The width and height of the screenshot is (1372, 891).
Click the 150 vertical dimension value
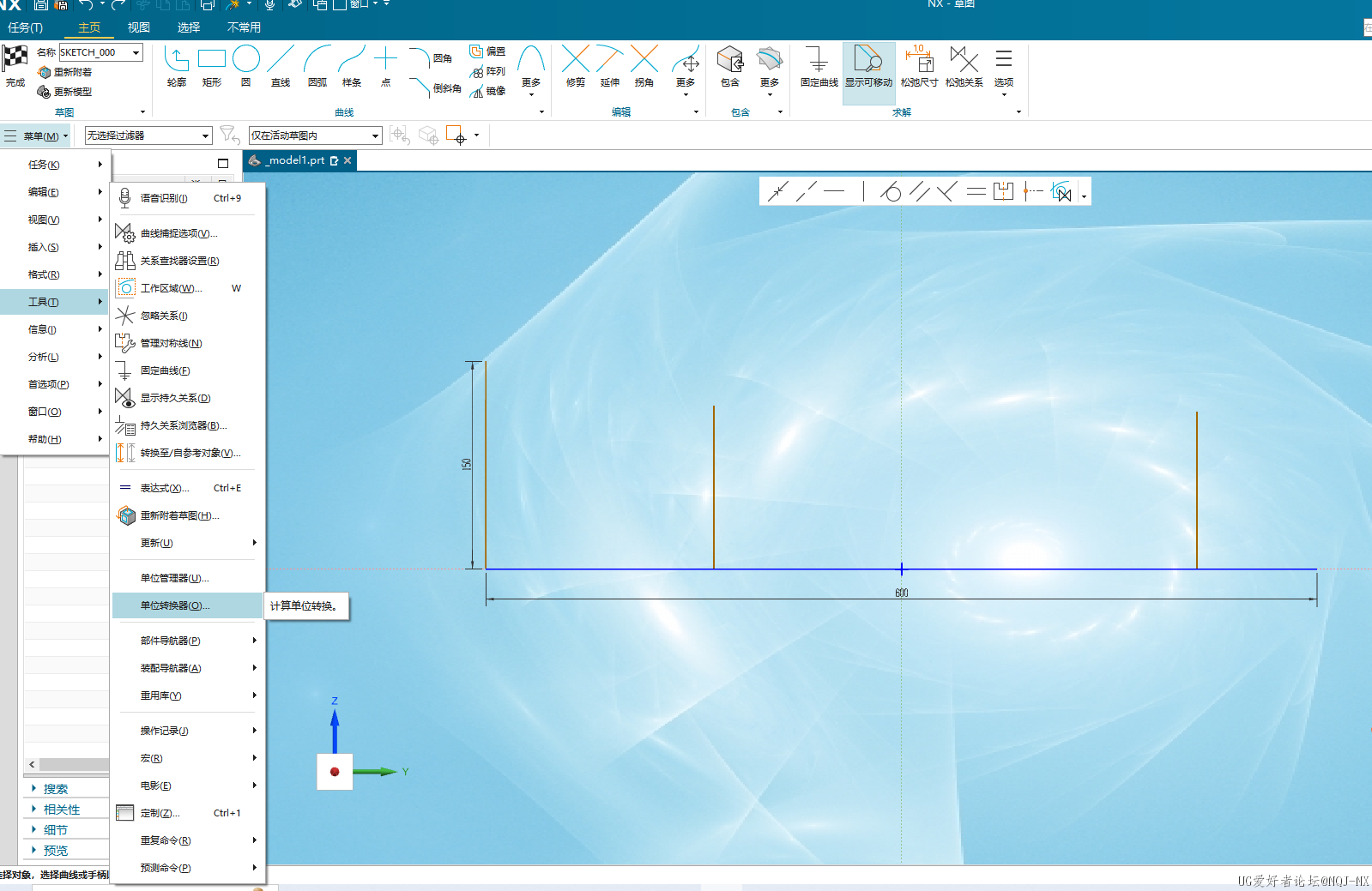pyautogui.click(x=467, y=464)
